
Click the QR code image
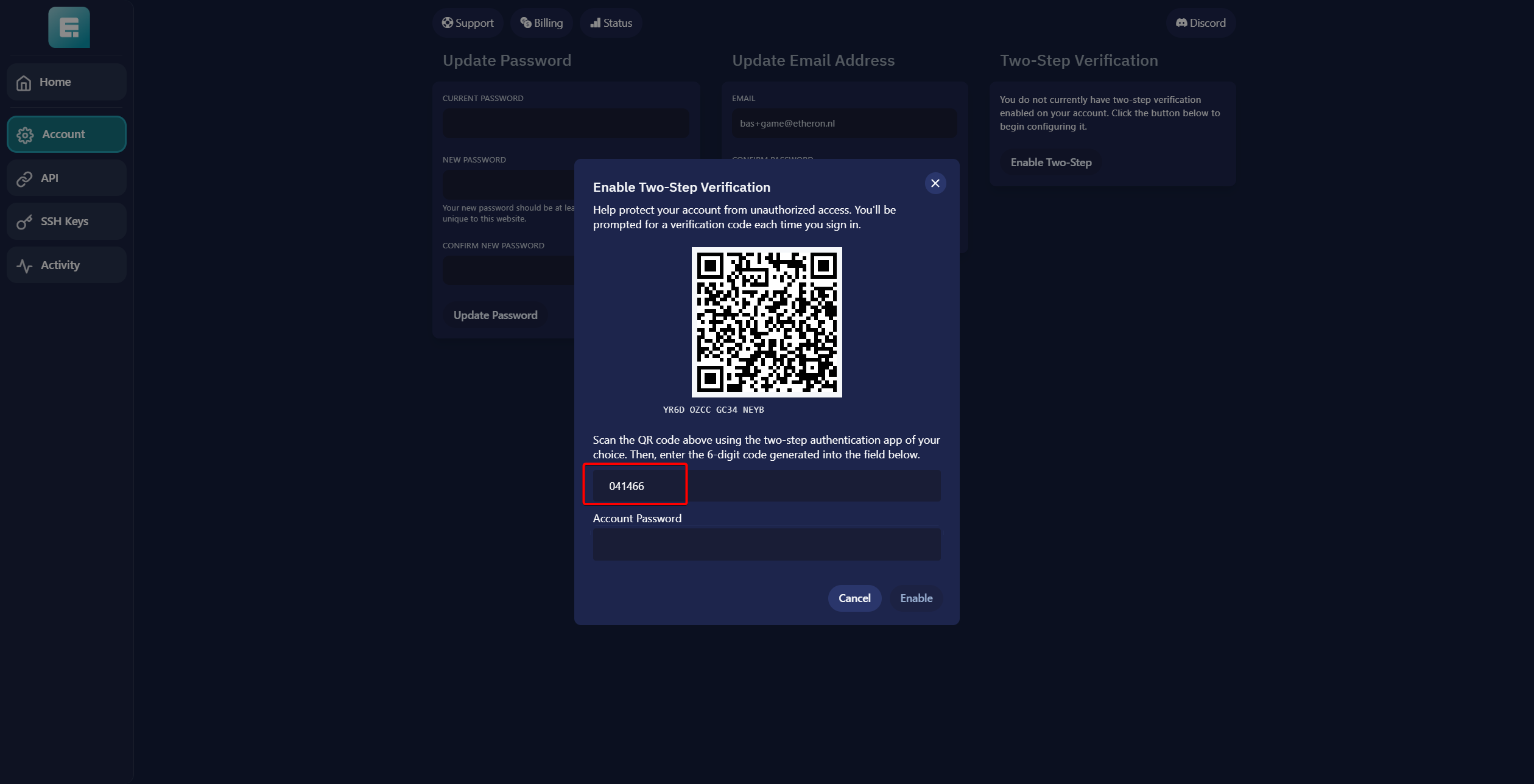(x=766, y=322)
